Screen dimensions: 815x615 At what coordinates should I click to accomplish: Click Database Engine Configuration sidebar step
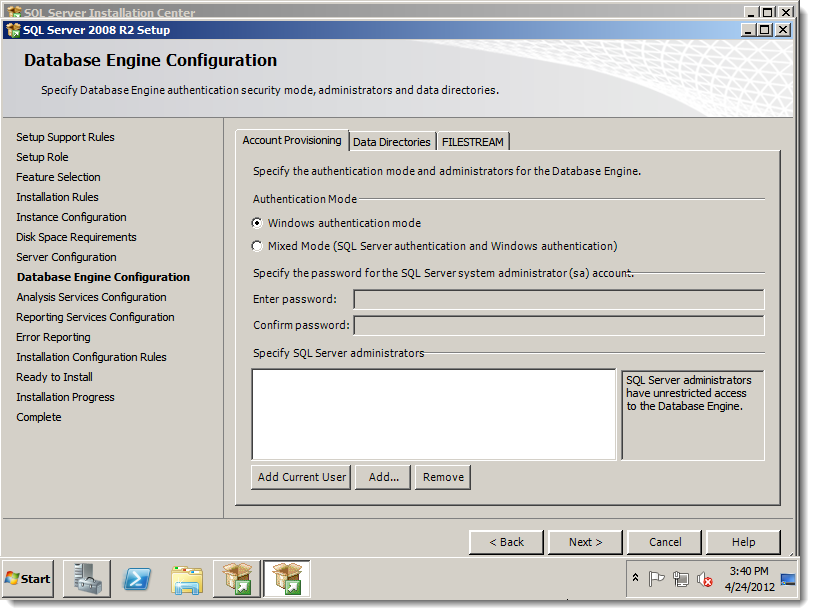(103, 277)
